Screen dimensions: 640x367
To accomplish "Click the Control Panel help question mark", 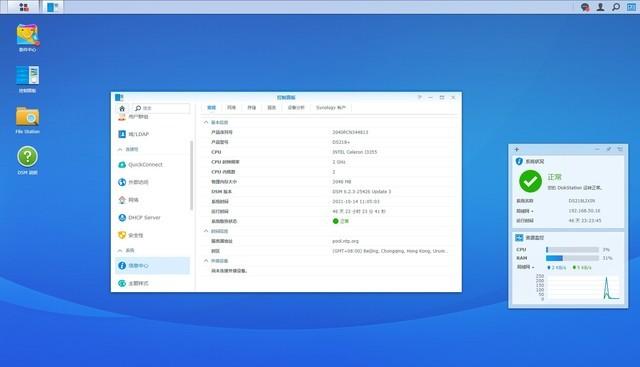I will pos(419,98).
